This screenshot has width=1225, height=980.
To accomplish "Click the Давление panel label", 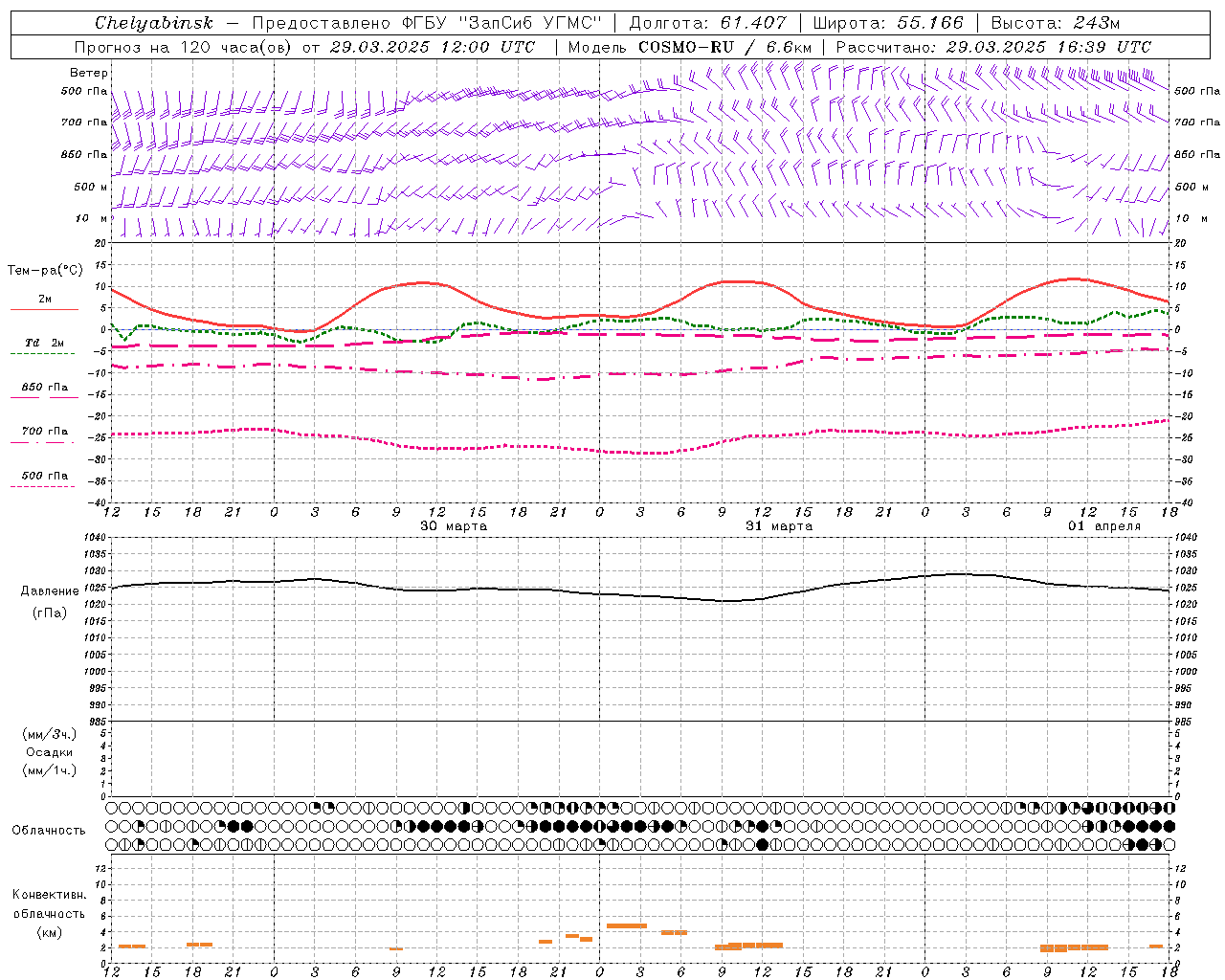I will click(50, 591).
